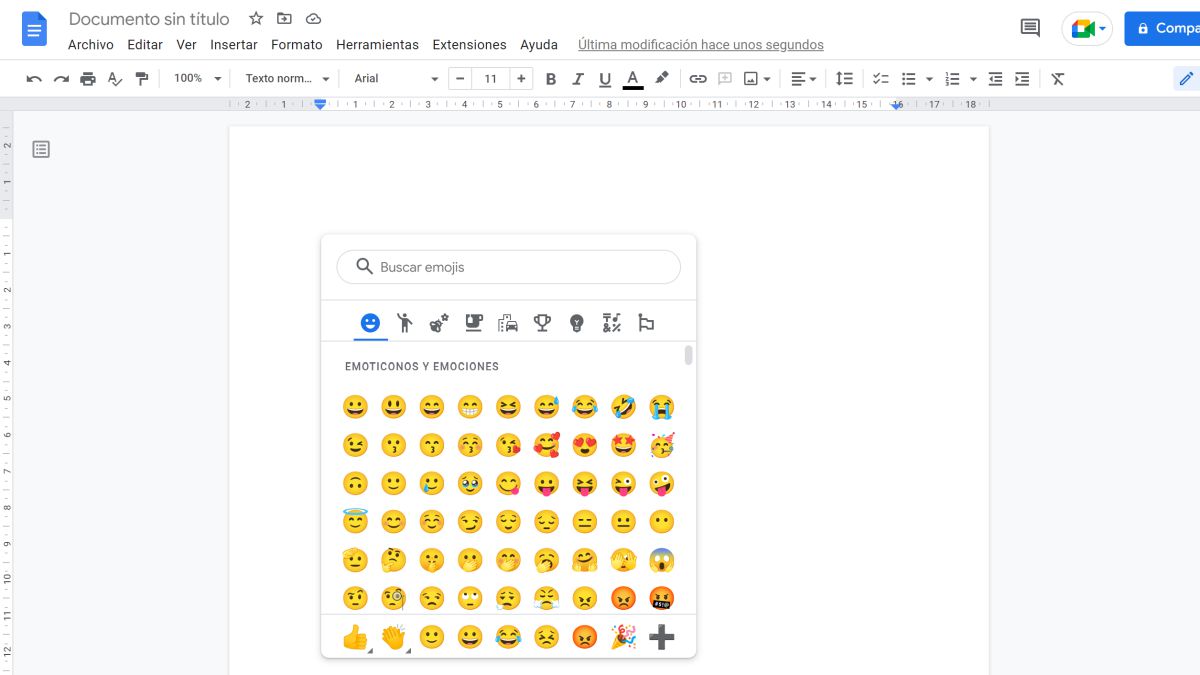Open the Insertar menu

233,44
